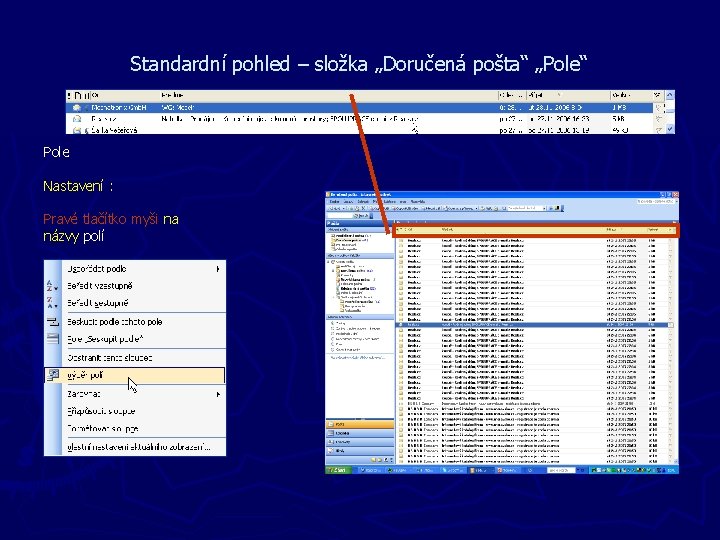Click the 'Předmět' column header in top strip

pos(329,96)
